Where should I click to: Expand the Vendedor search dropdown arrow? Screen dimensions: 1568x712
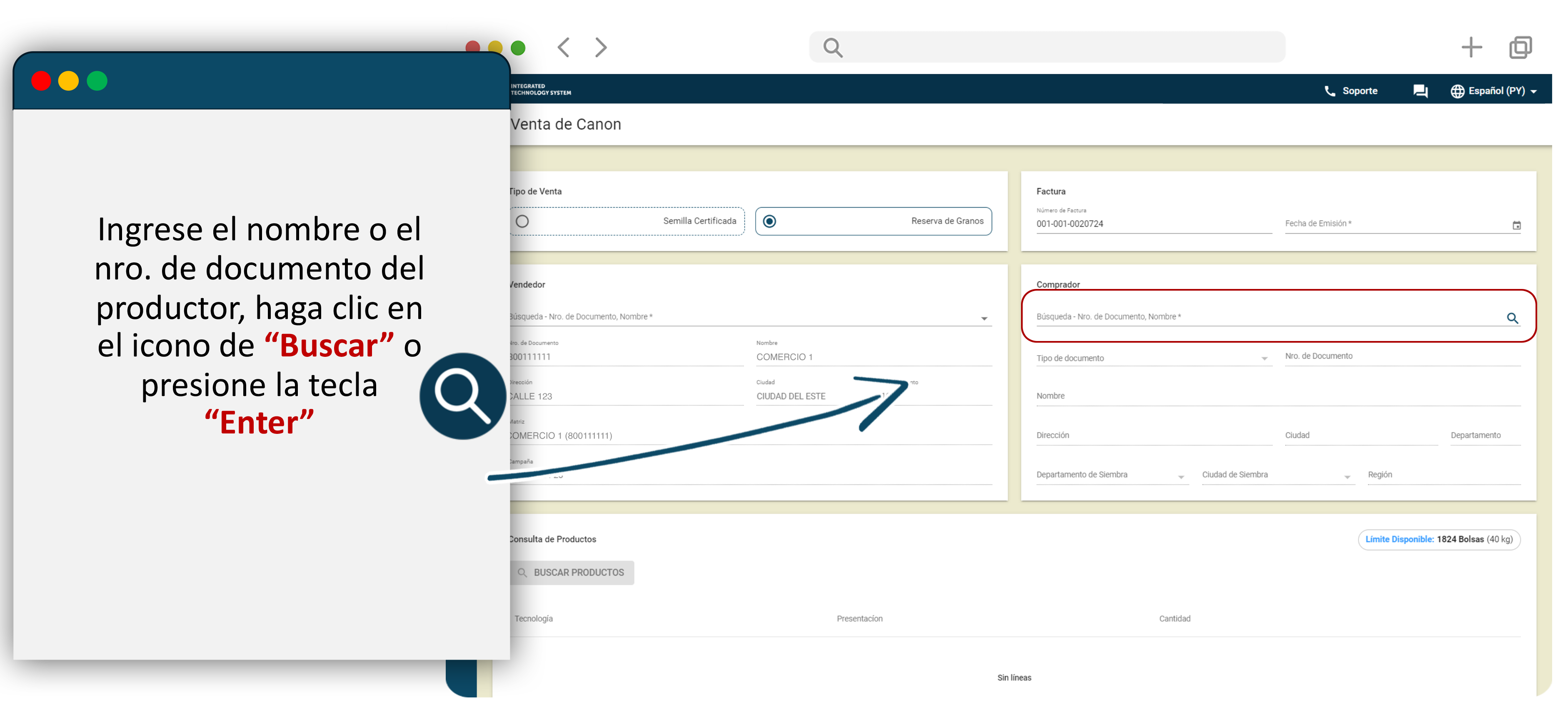(984, 319)
